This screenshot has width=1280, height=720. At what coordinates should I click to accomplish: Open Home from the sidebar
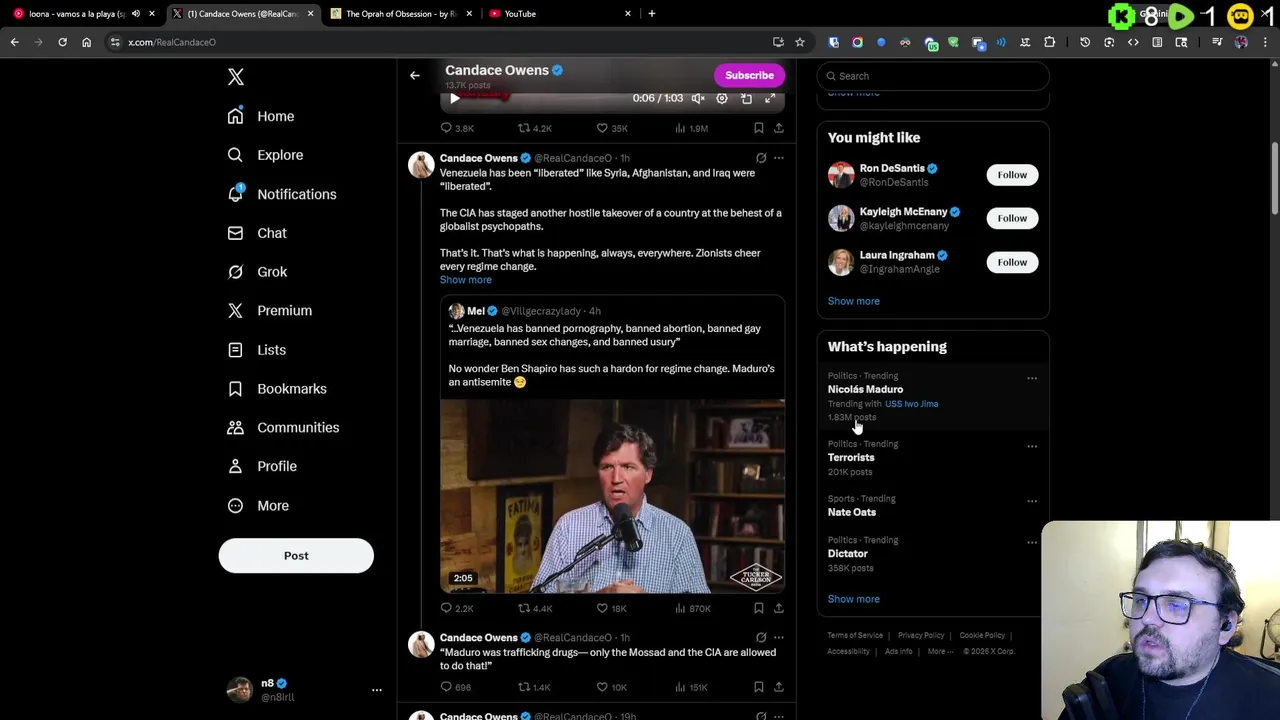261,116
